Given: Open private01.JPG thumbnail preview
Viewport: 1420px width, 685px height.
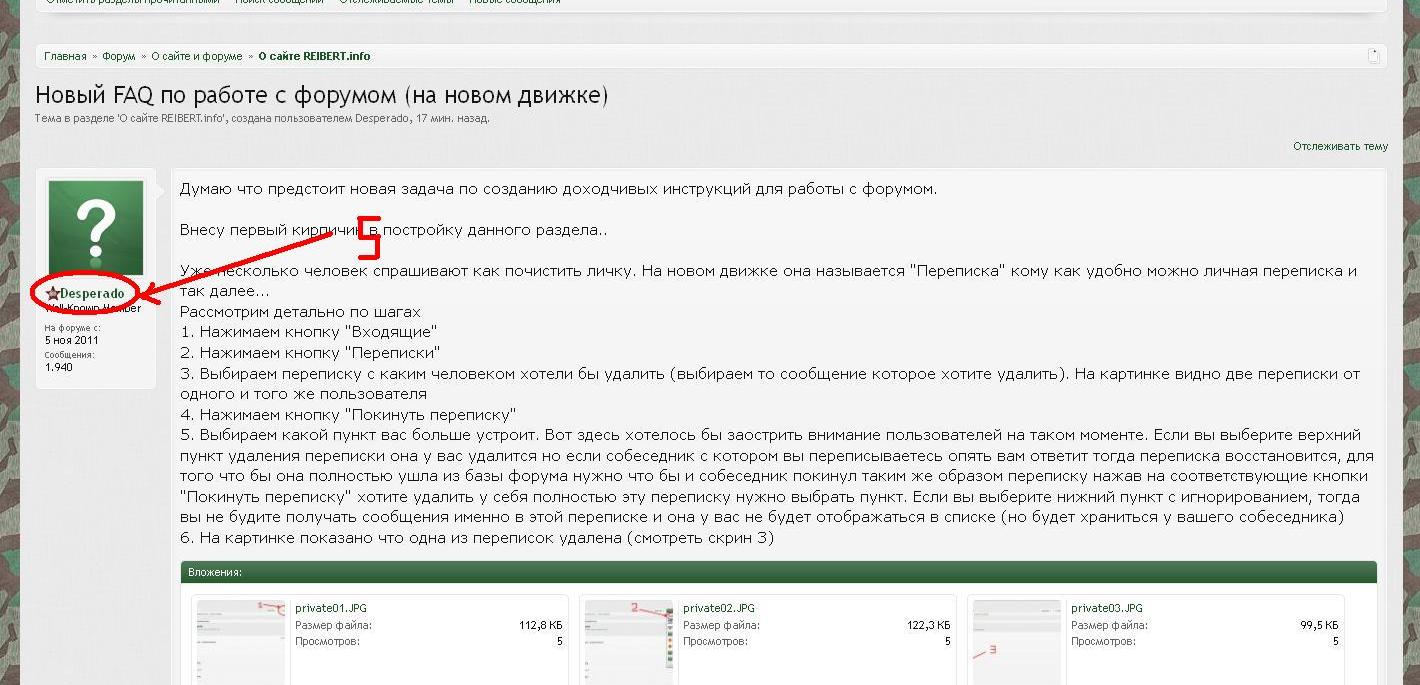Looking at the screenshot, I should point(240,642).
